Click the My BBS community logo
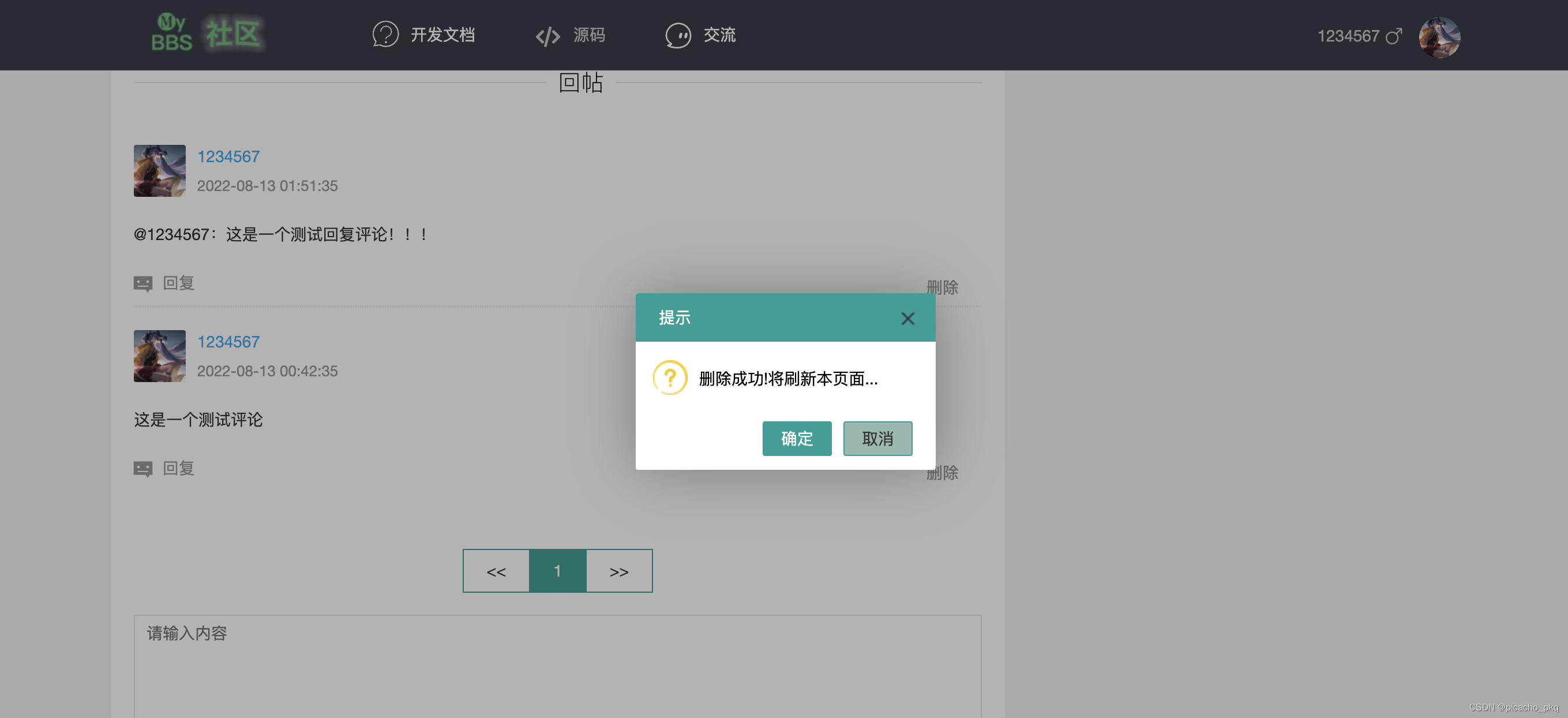The image size is (1568, 718). click(x=207, y=33)
